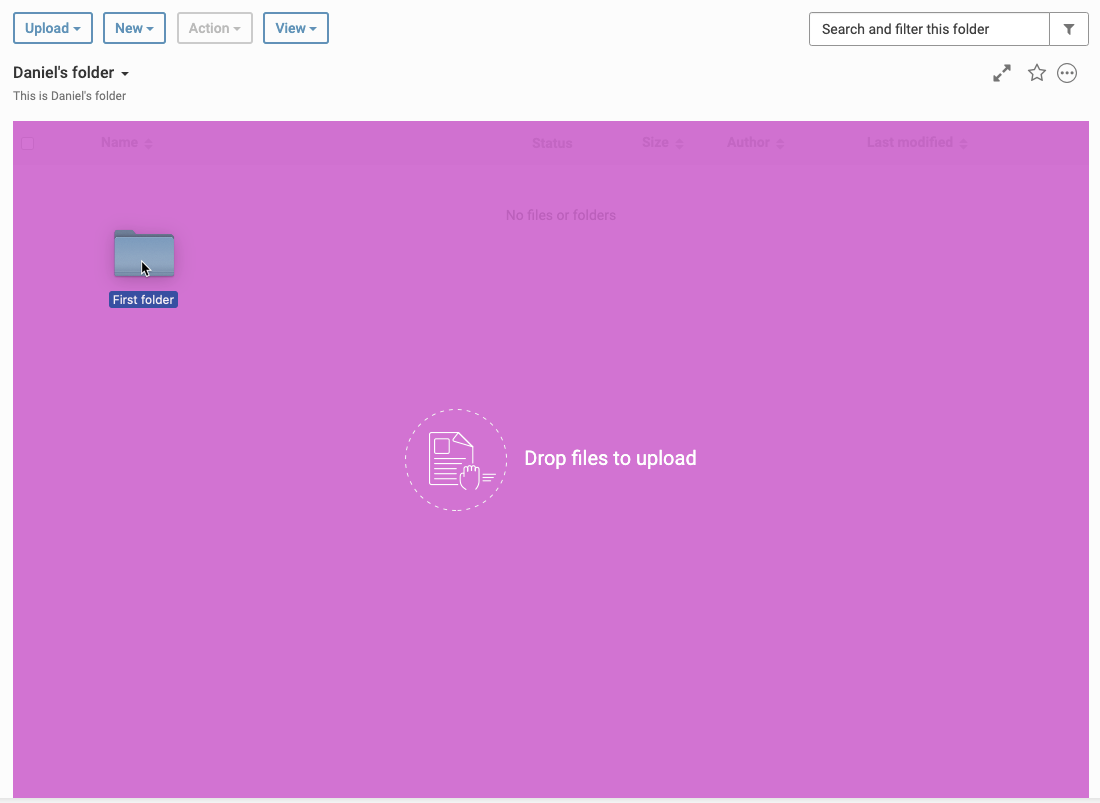This screenshot has height=803, width=1100.
Task: Open the Upload dropdown menu
Action: point(53,28)
